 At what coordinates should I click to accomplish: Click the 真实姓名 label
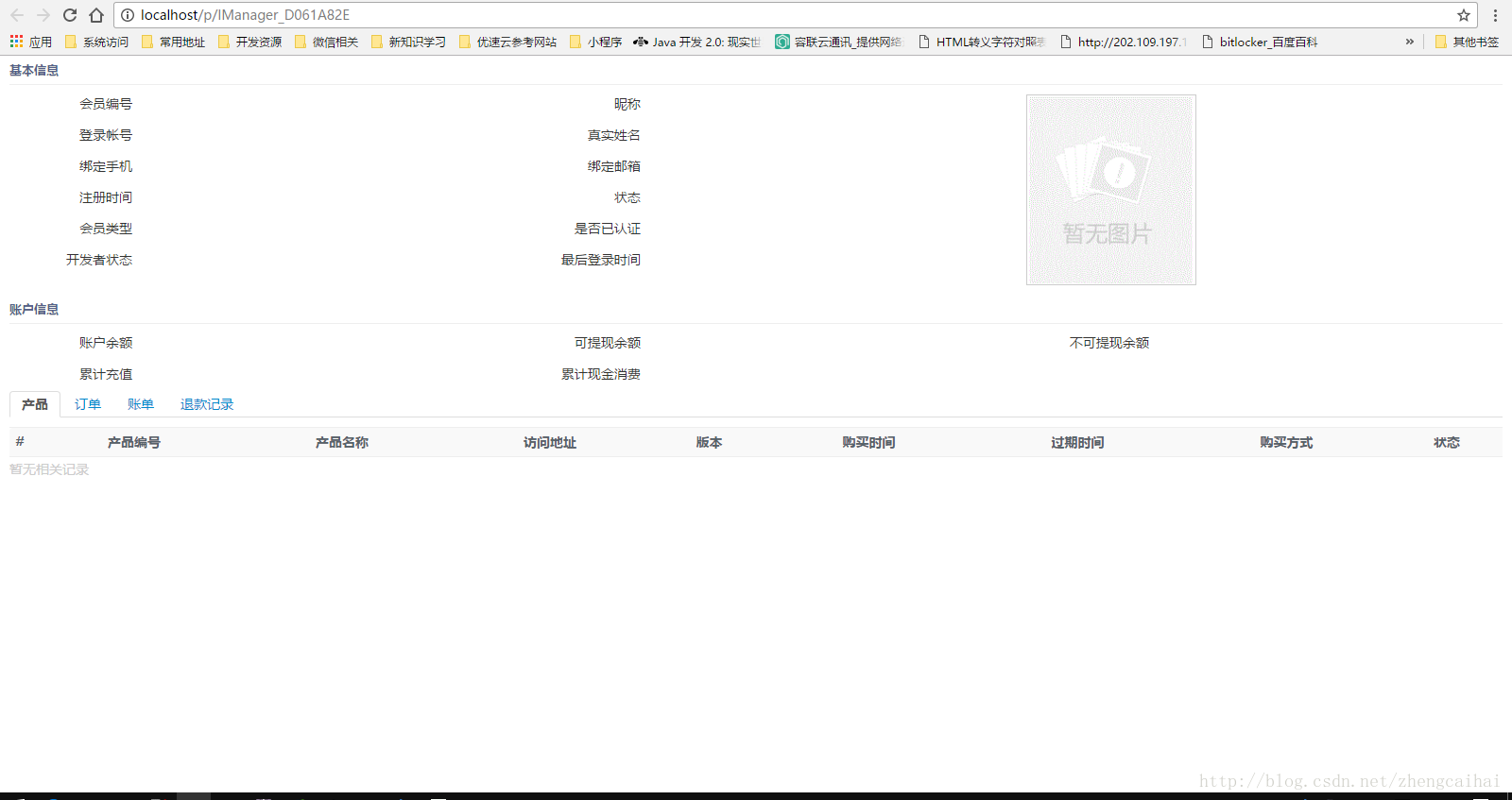point(614,135)
